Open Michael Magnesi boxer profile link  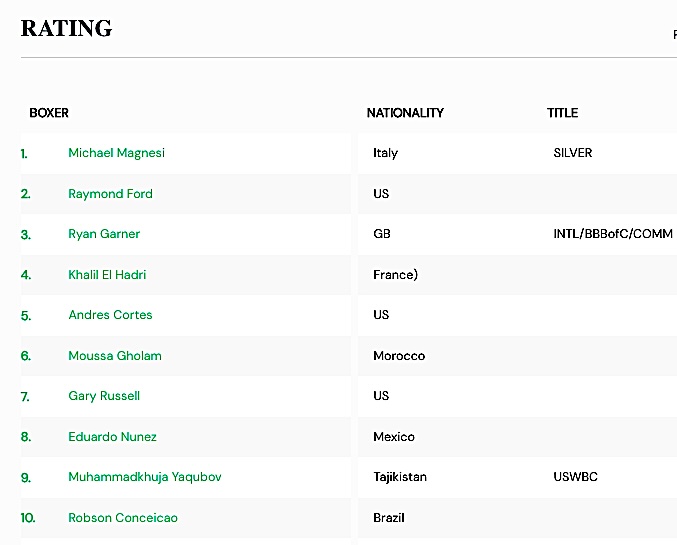[x=116, y=153]
